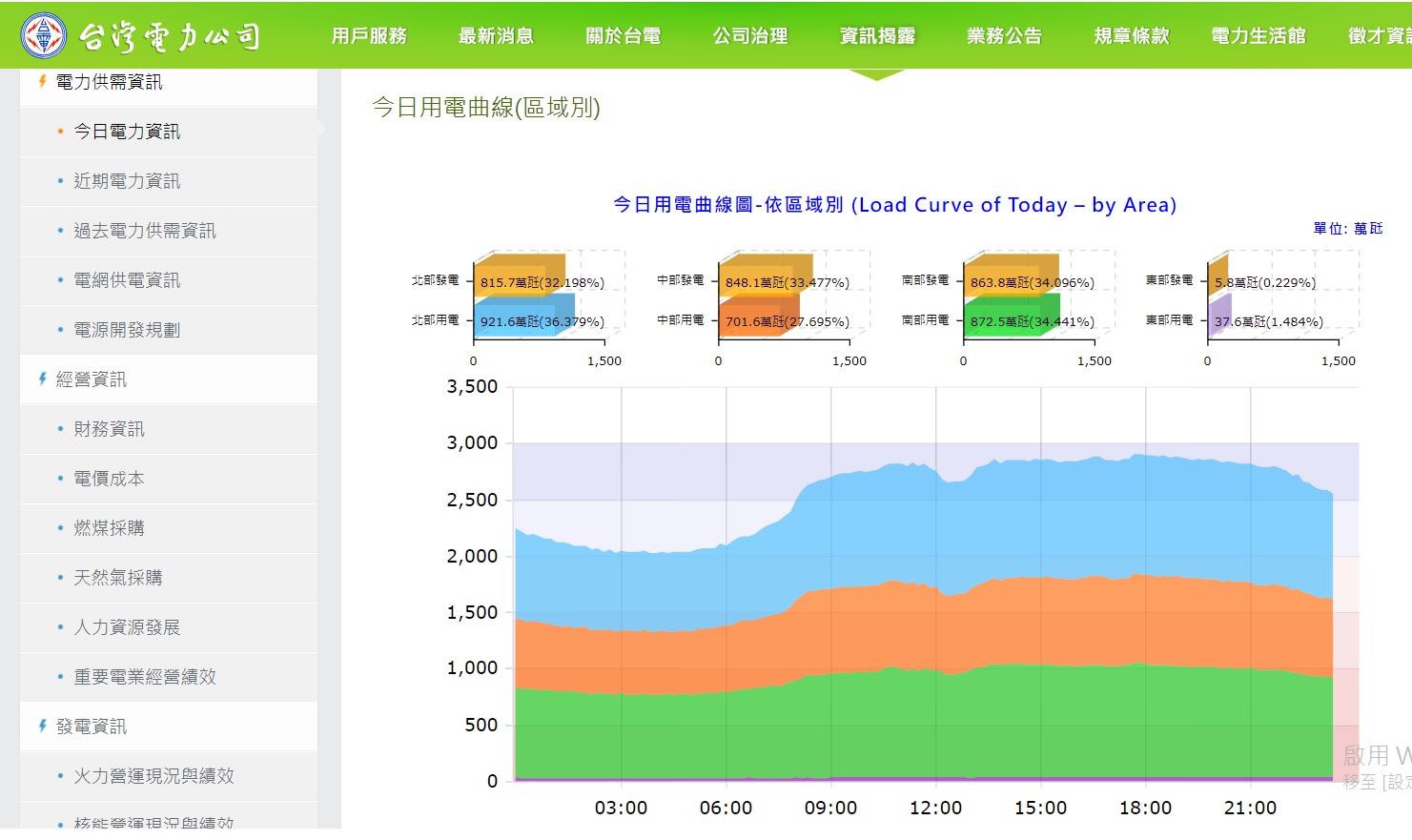This screenshot has width=1412, height=840.
Task: Open the 電力生活館 menu
Action: 1259,35
